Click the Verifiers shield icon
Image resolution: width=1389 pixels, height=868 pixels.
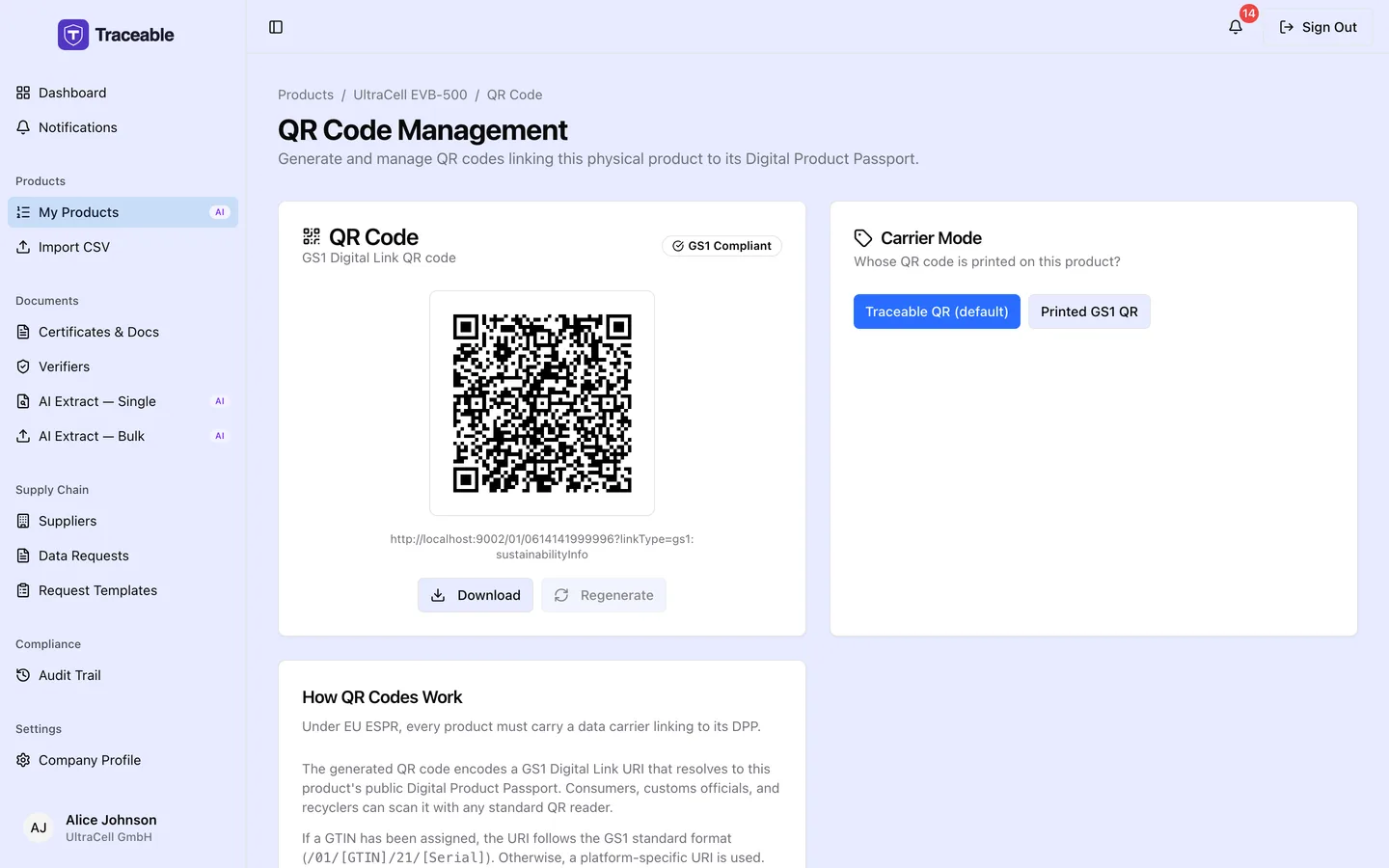23,366
